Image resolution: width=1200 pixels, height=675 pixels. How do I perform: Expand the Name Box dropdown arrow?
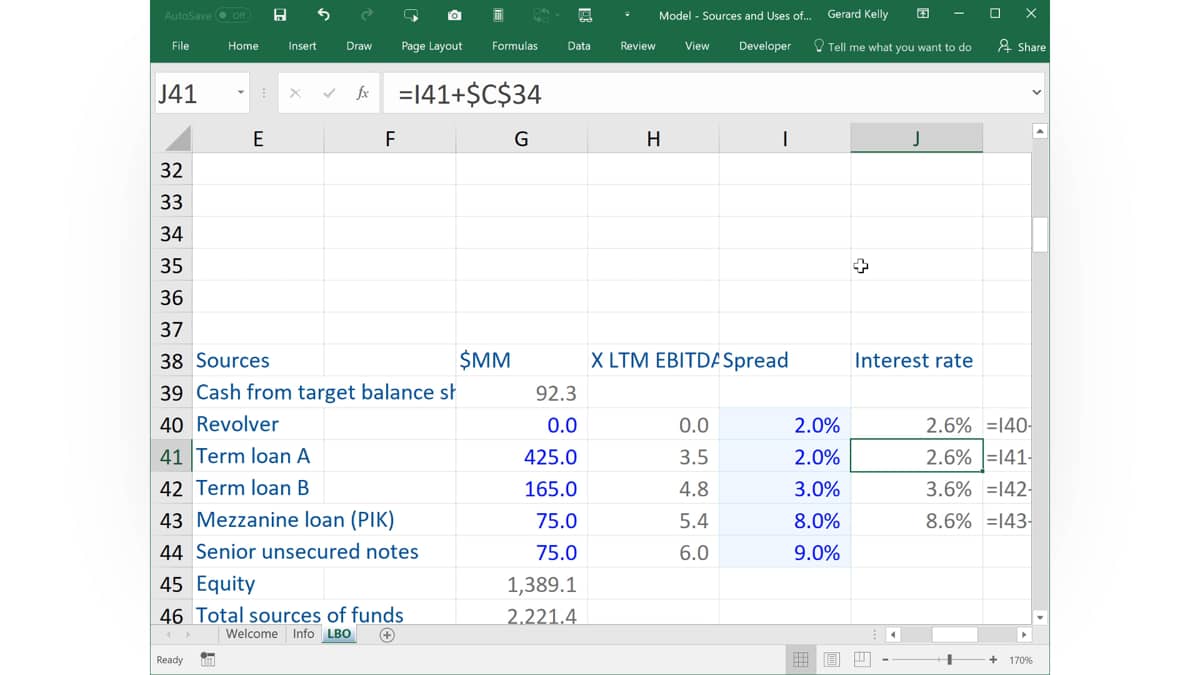pos(241,93)
